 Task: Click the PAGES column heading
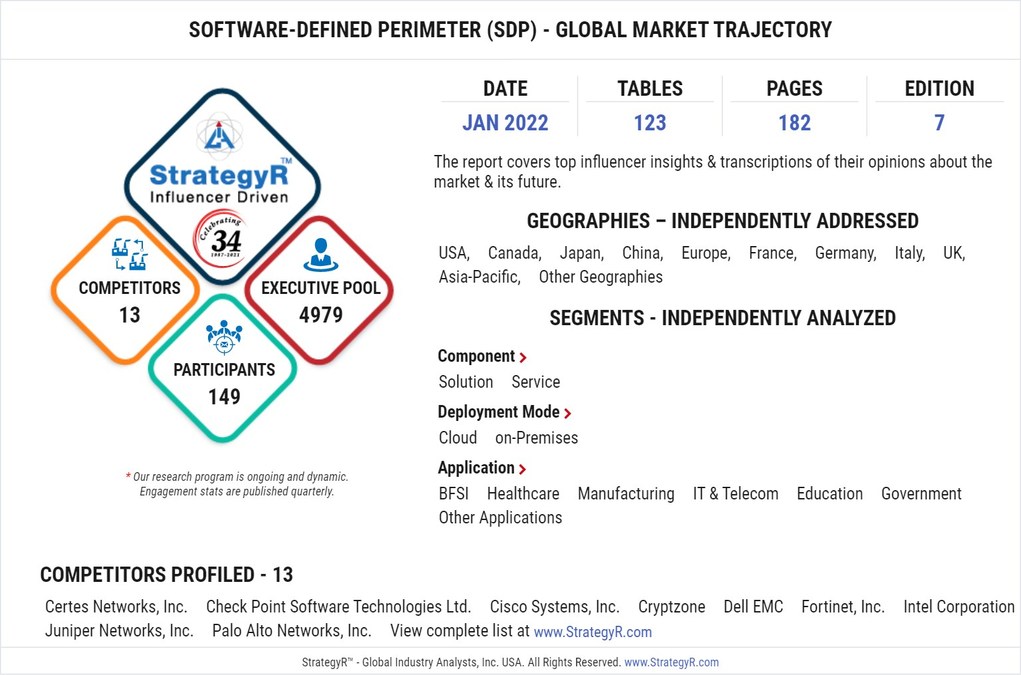click(794, 89)
